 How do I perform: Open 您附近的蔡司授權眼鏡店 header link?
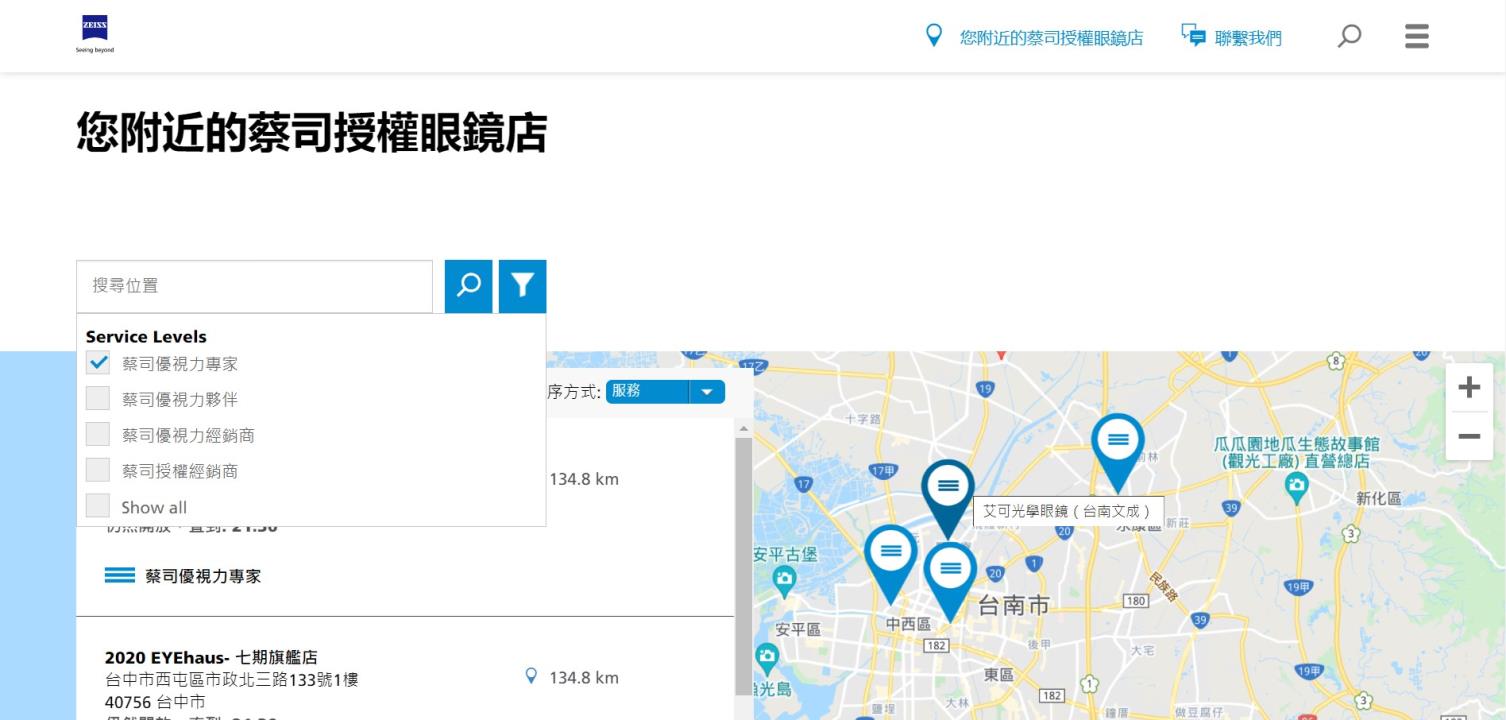[x=1051, y=38]
